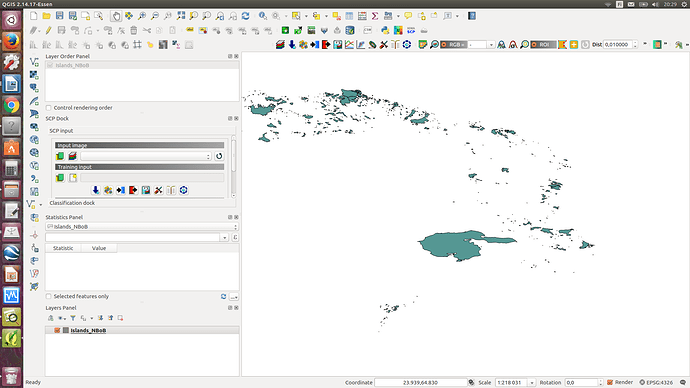The image size is (690, 388).
Task: Refresh the Statistics Panel results
Action: 224,297
